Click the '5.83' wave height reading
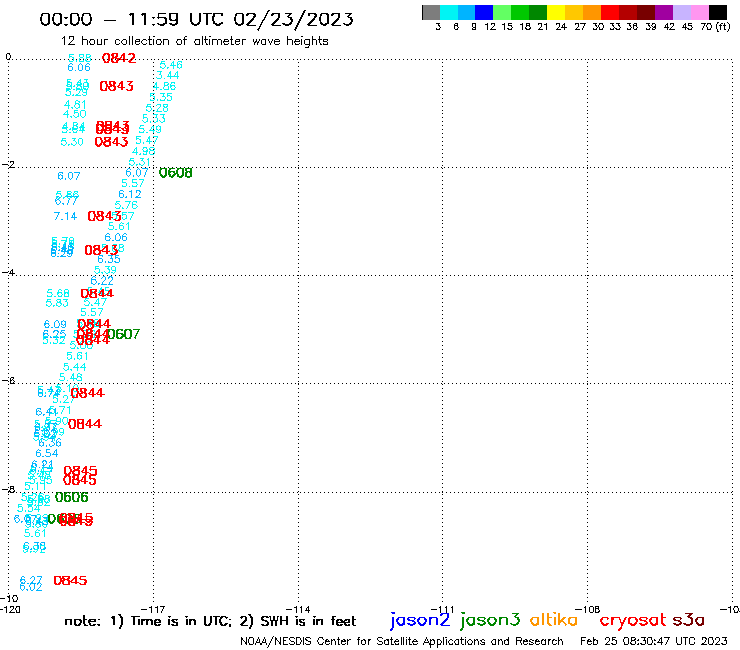 tap(57, 303)
